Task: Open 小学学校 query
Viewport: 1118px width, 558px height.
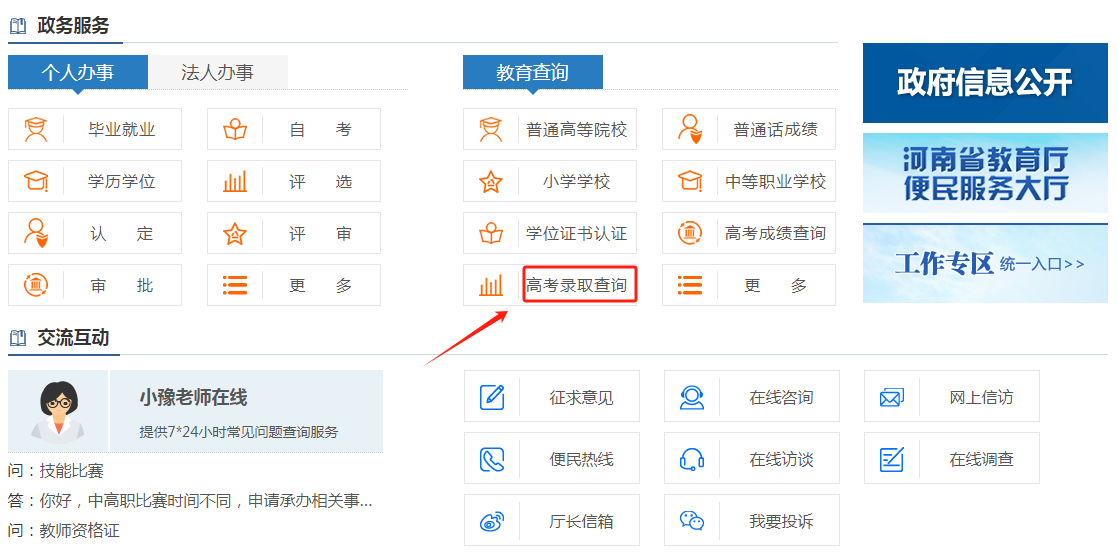Action: (577, 182)
